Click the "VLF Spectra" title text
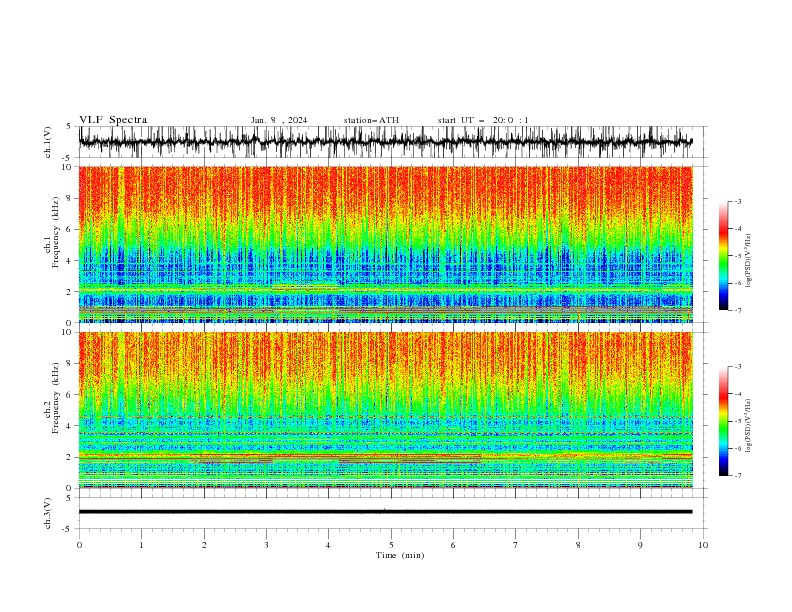 click(113, 120)
